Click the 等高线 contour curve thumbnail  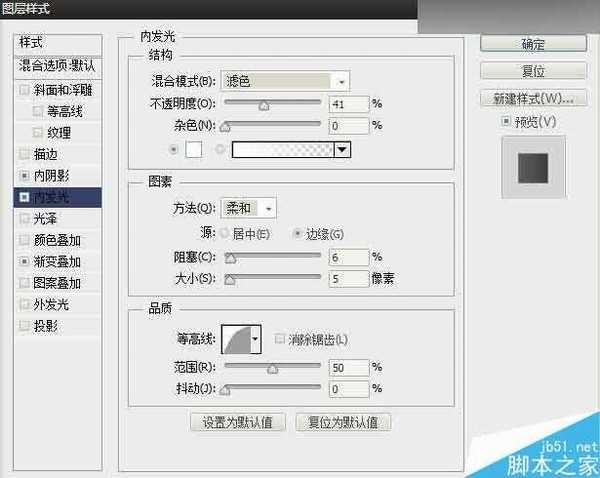(x=236, y=339)
